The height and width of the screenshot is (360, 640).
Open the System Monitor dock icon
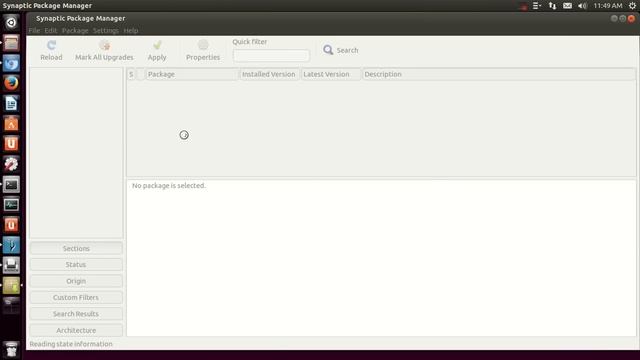point(11,204)
